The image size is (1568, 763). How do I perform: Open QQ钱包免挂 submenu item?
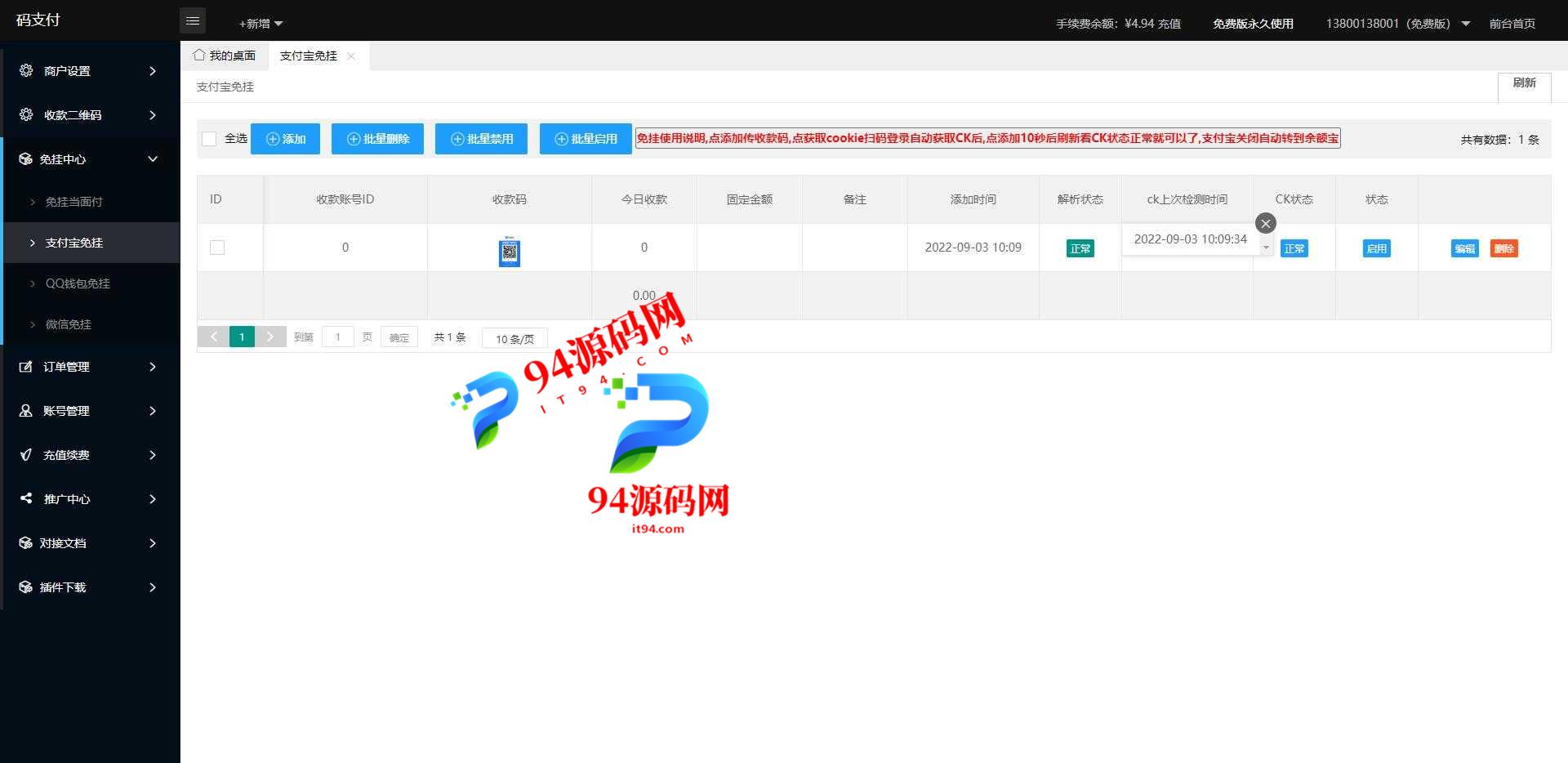[x=91, y=283]
